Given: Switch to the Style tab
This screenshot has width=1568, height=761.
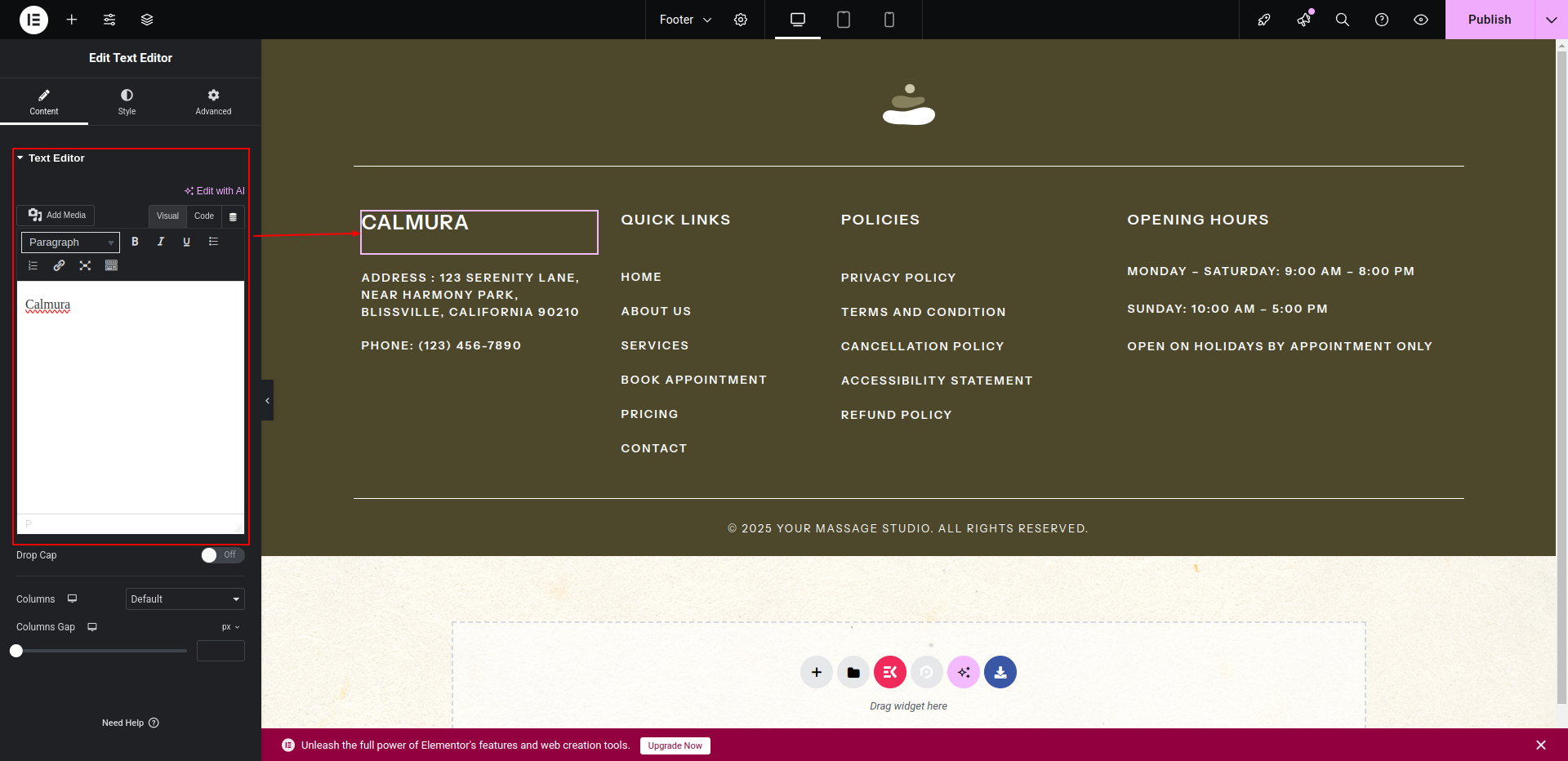Looking at the screenshot, I should point(127,102).
